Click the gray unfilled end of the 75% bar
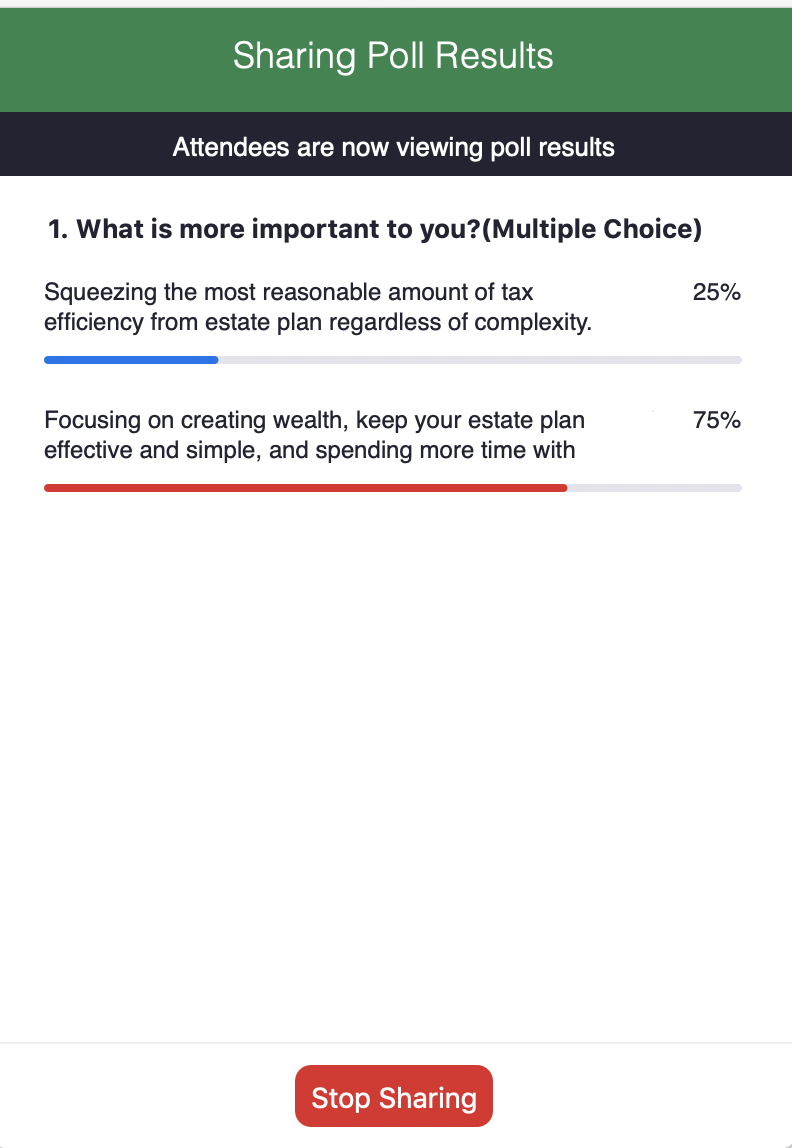This screenshot has height=1148, width=792. (x=654, y=488)
